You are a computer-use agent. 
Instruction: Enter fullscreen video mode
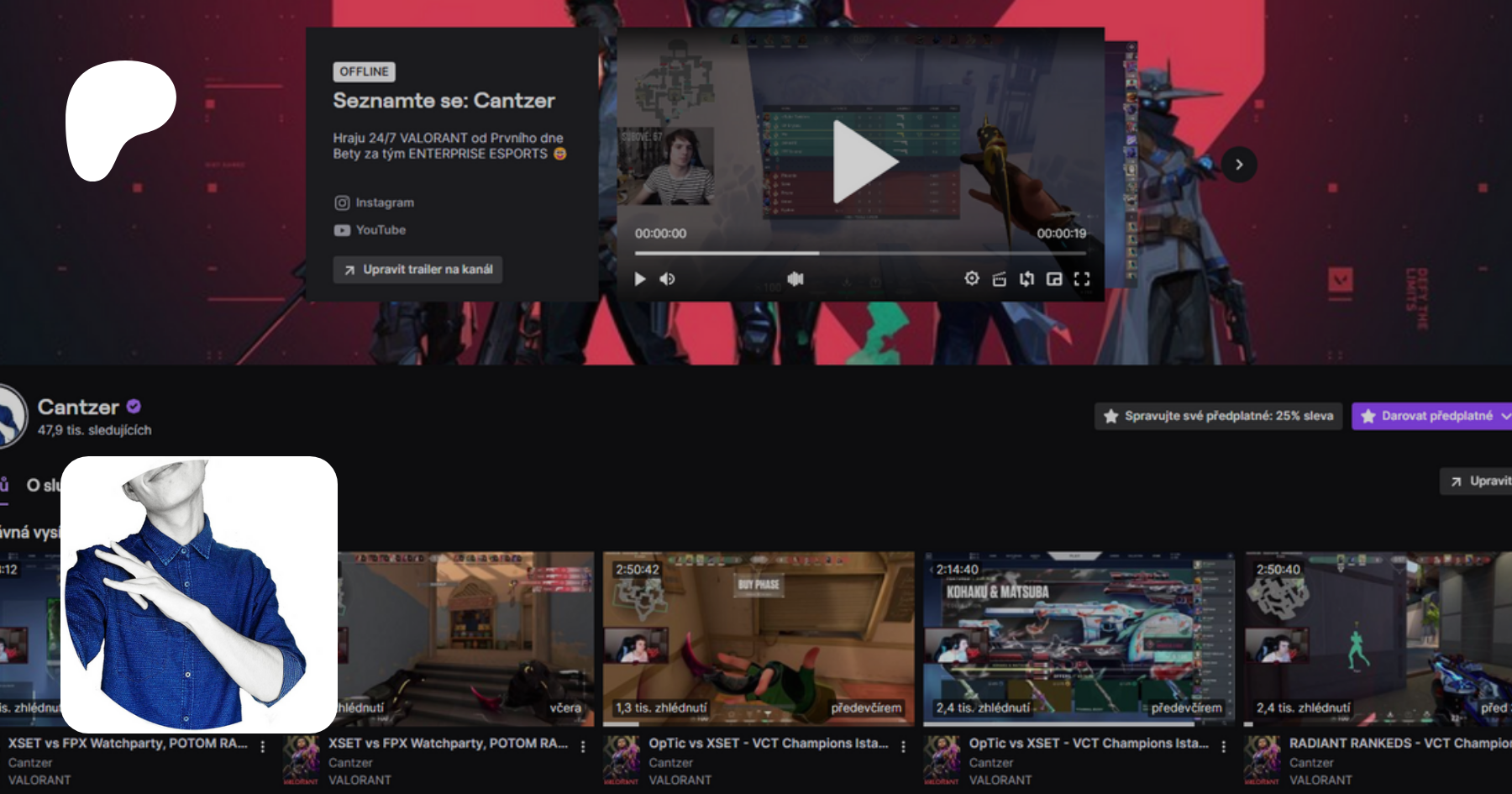click(1082, 279)
